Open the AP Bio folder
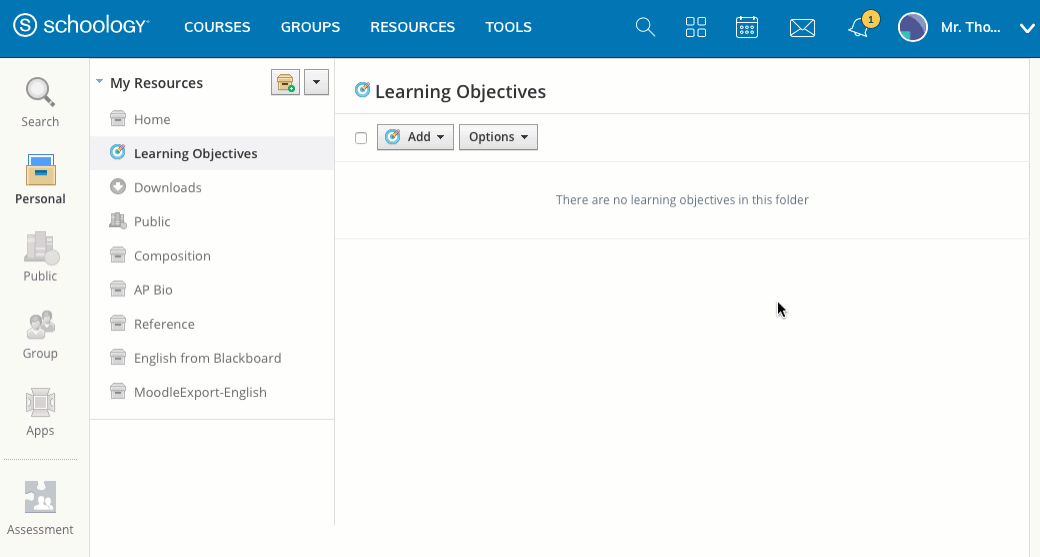Screen dimensions: 1040x557 (153, 290)
